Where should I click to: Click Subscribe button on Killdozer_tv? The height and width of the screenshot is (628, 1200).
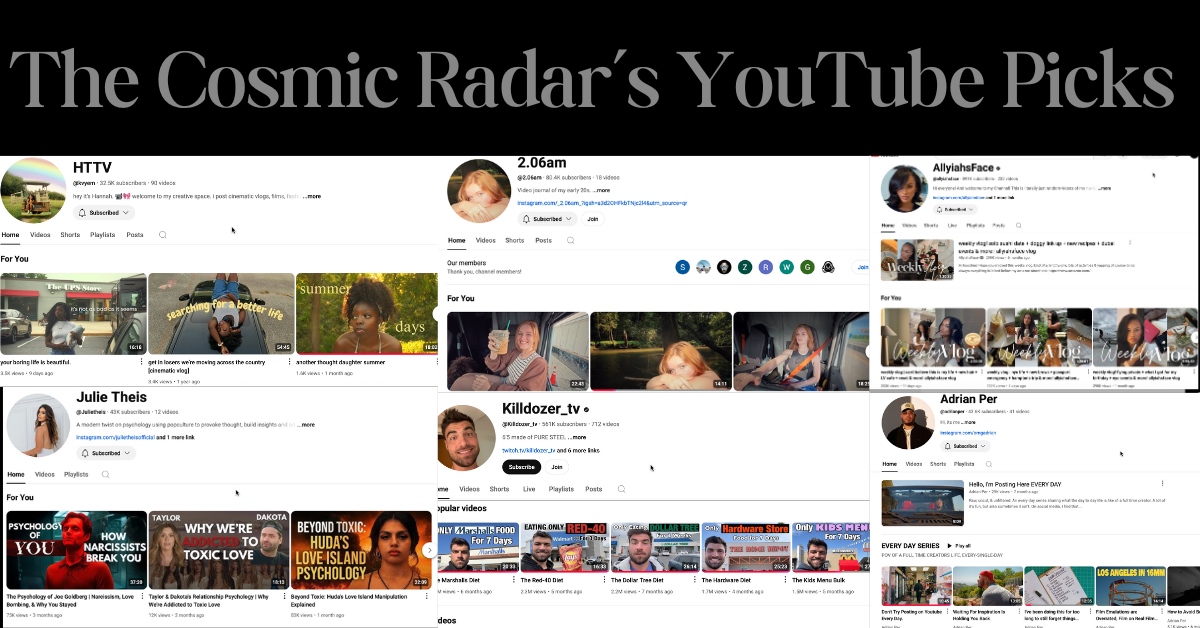[521, 467]
